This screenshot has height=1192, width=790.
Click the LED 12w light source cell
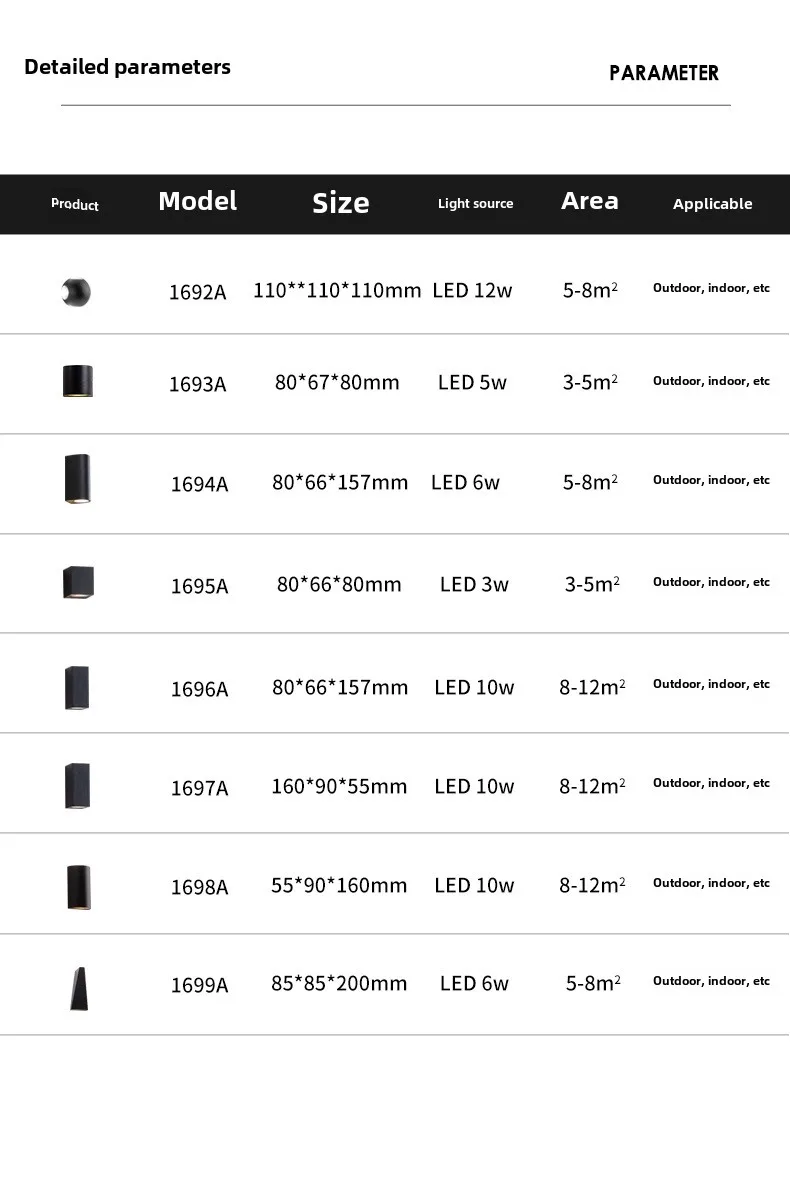click(x=472, y=290)
